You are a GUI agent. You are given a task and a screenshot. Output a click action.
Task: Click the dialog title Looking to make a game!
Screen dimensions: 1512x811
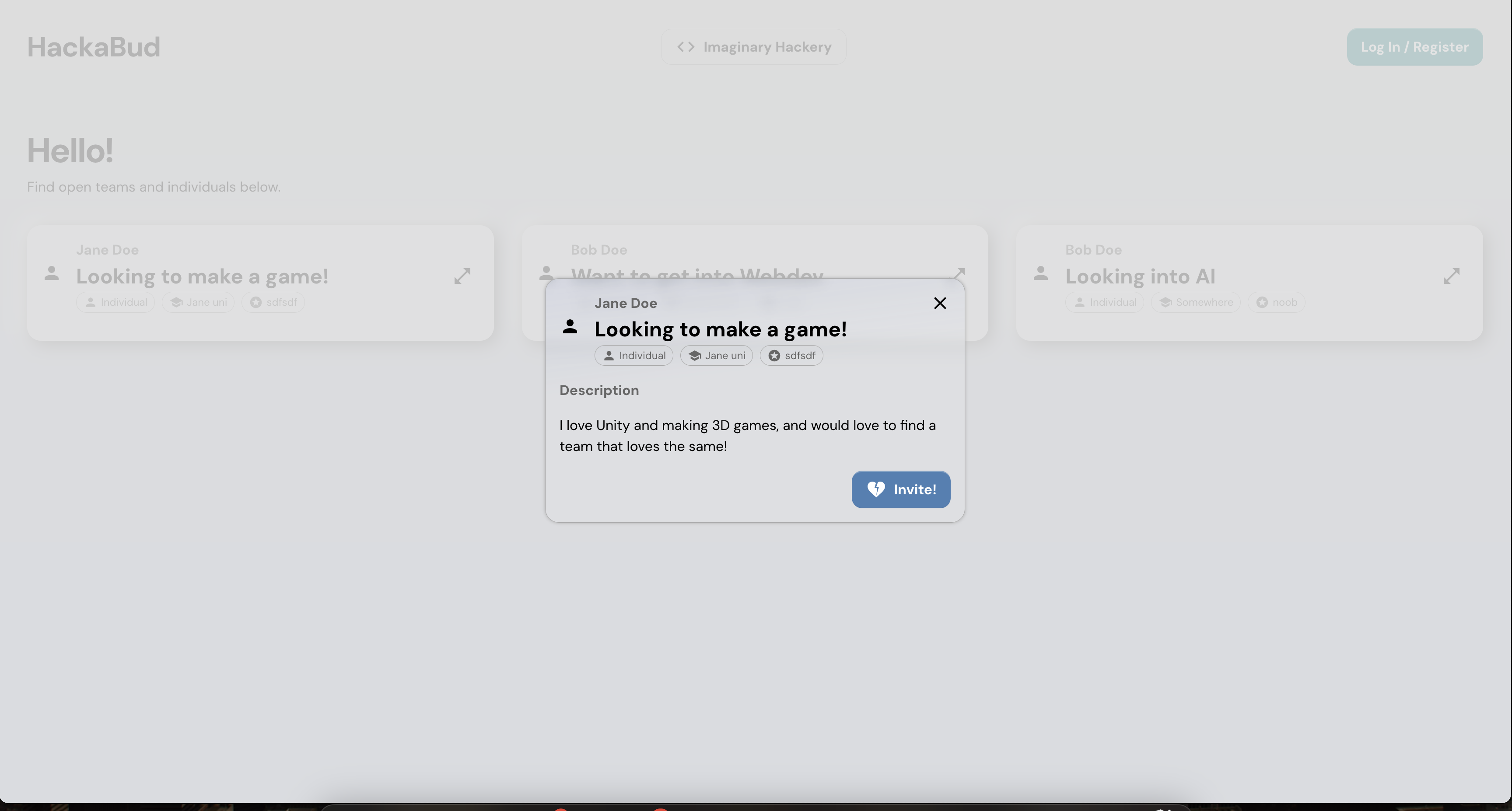click(720, 329)
